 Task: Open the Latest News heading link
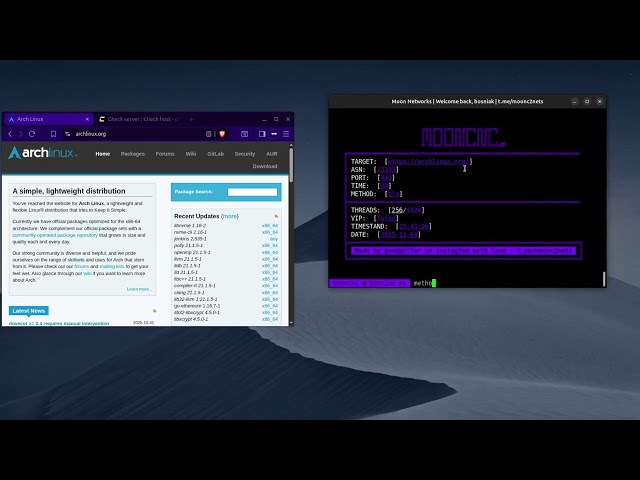point(29,311)
